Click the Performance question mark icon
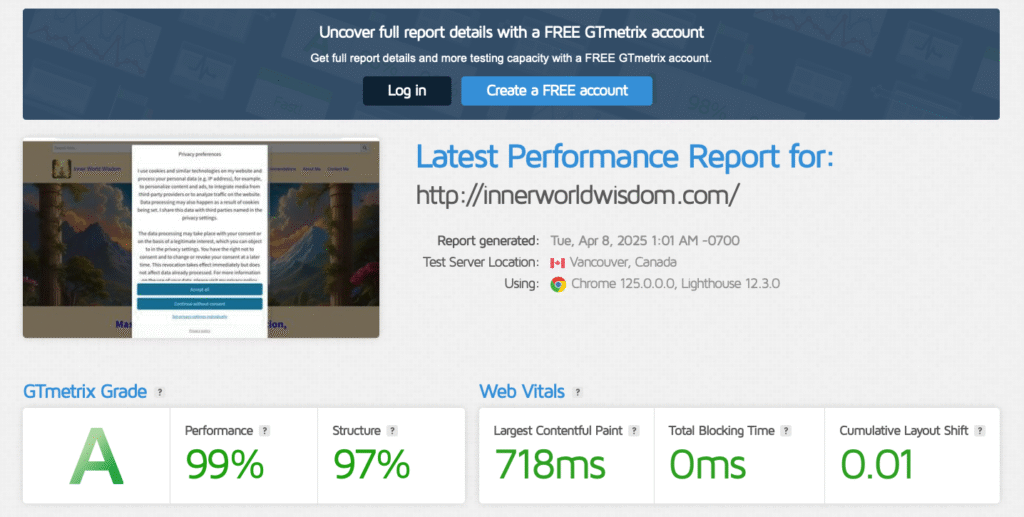This screenshot has height=517, width=1024. point(264,431)
